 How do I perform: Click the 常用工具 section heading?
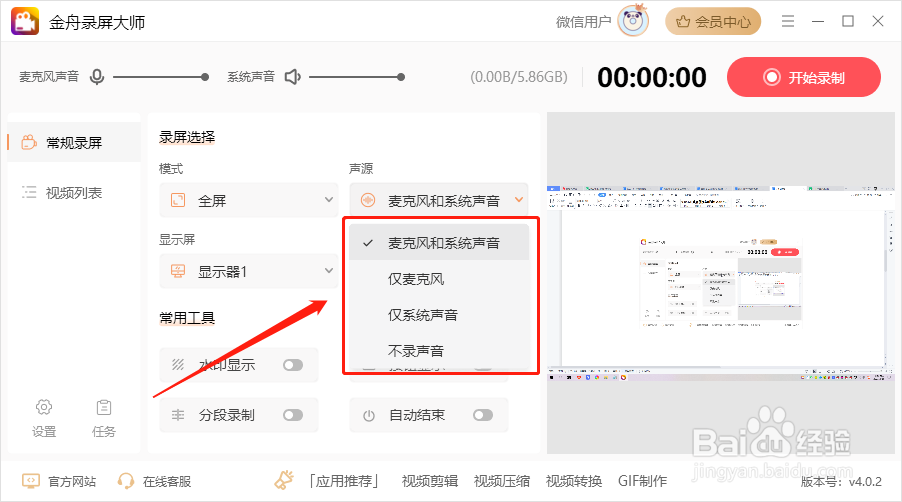pos(187,318)
